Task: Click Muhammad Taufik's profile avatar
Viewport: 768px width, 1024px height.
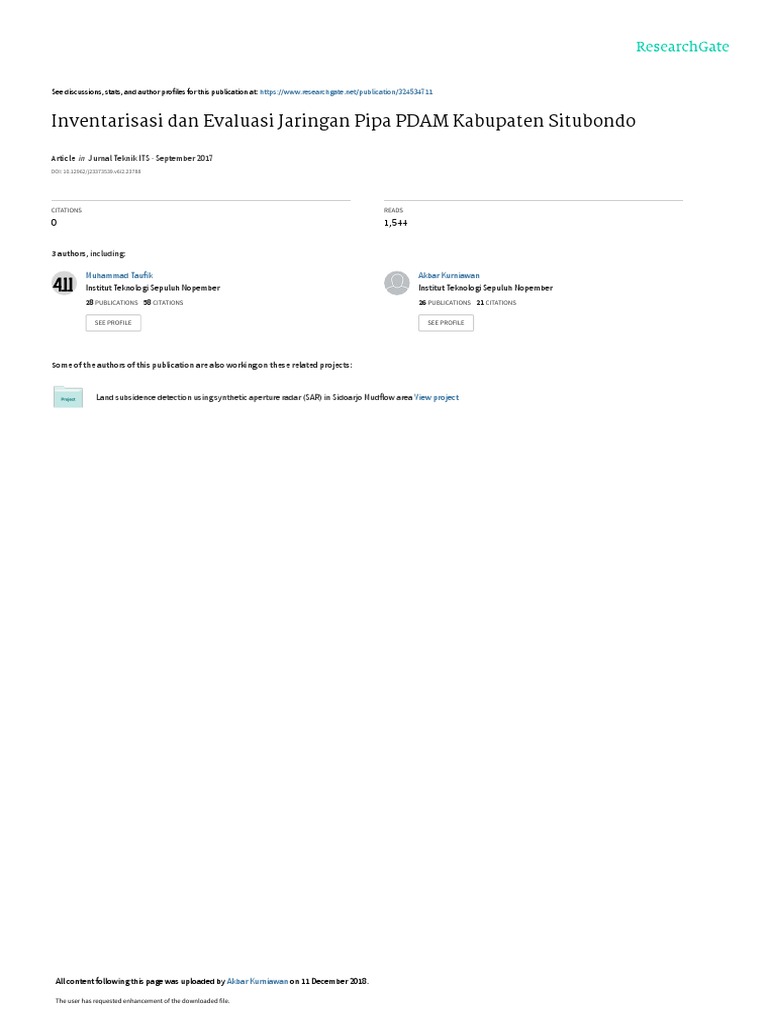Action: pyautogui.click(x=64, y=283)
